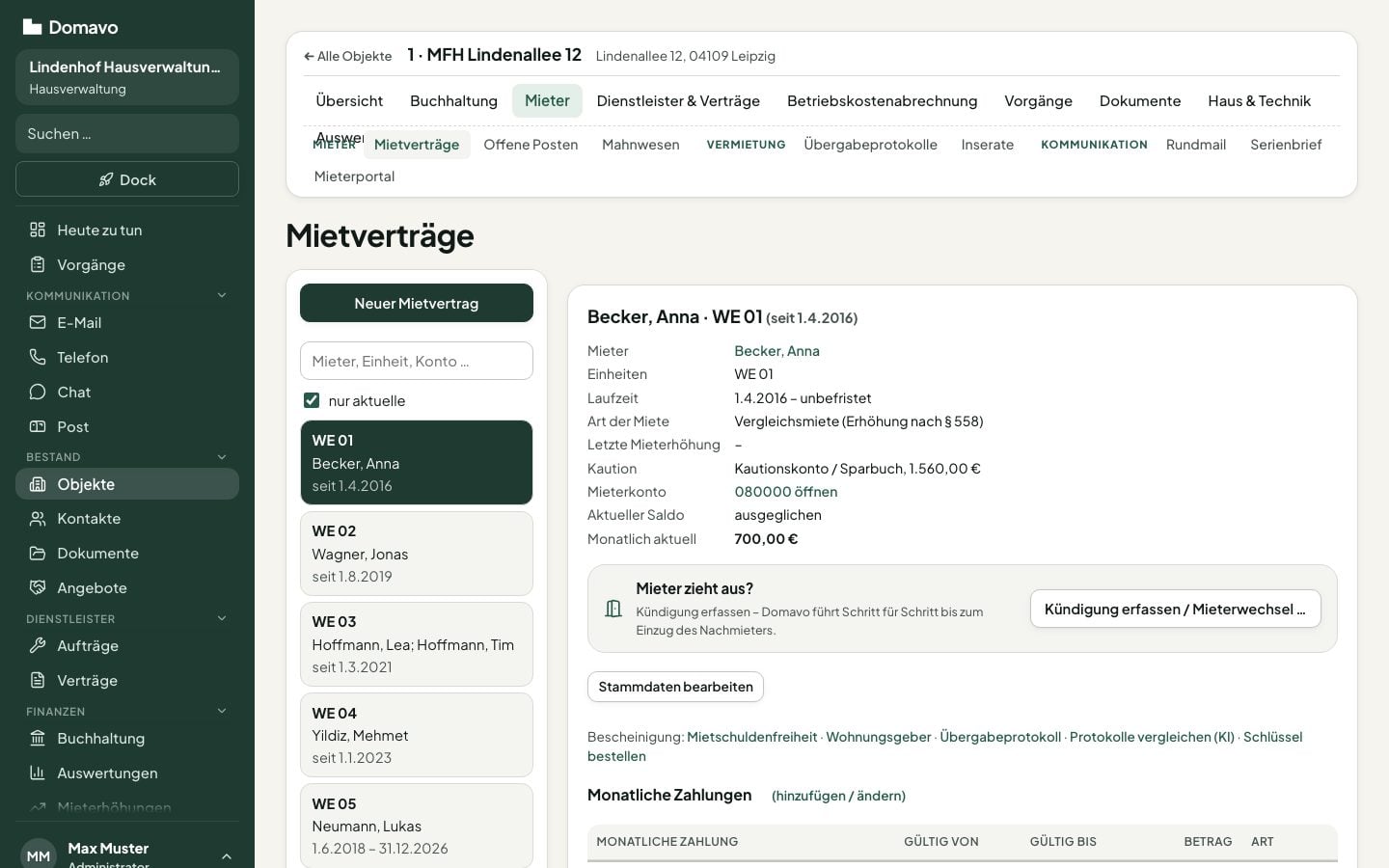Screen dimensions: 1389x868
Task: Click the sidebar Suchen field
Action: tap(127, 133)
